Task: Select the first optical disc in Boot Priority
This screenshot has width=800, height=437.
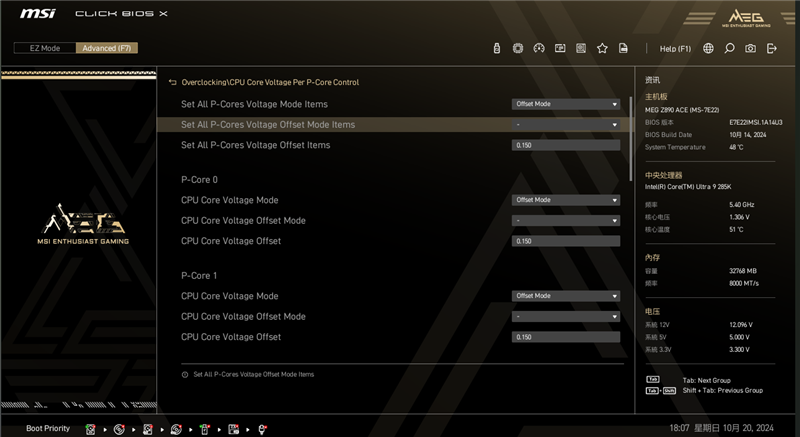Action: click(x=119, y=429)
